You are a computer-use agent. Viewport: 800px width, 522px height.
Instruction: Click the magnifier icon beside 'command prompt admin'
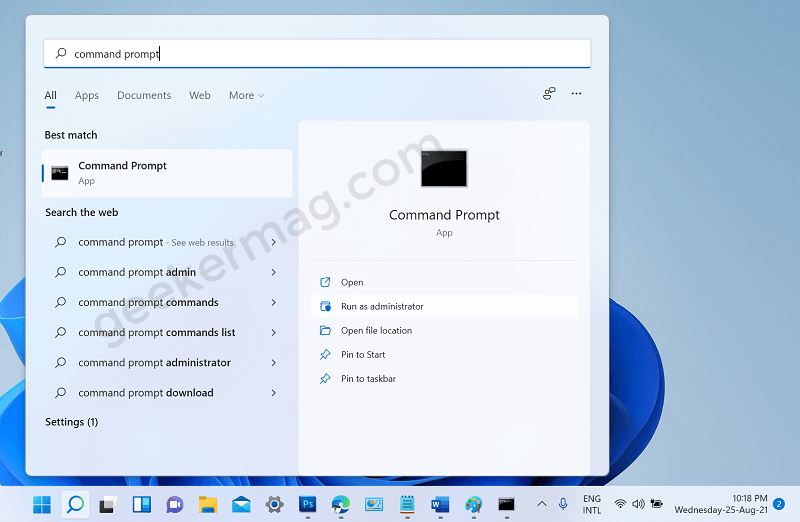[x=60, y=272]
